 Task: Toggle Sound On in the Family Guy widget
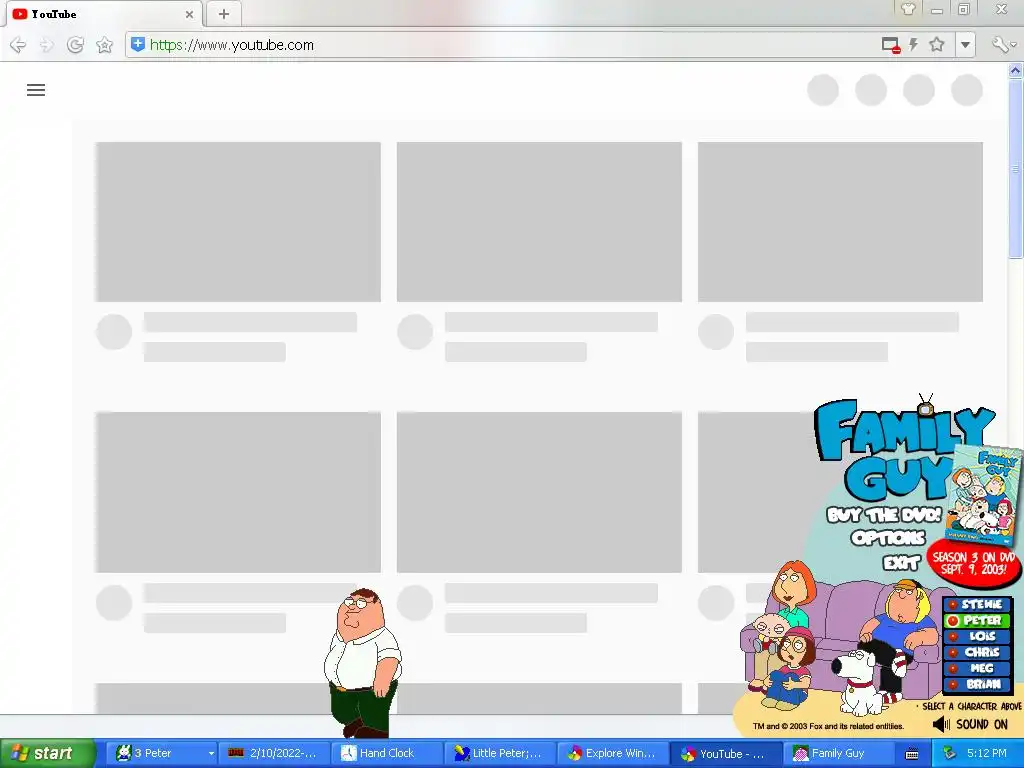point(970,724)
